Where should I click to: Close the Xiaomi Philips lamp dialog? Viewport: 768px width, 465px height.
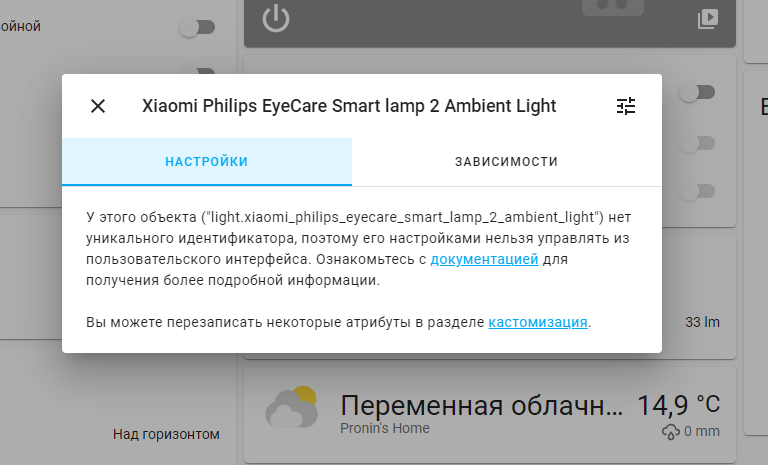click(98, 106)
